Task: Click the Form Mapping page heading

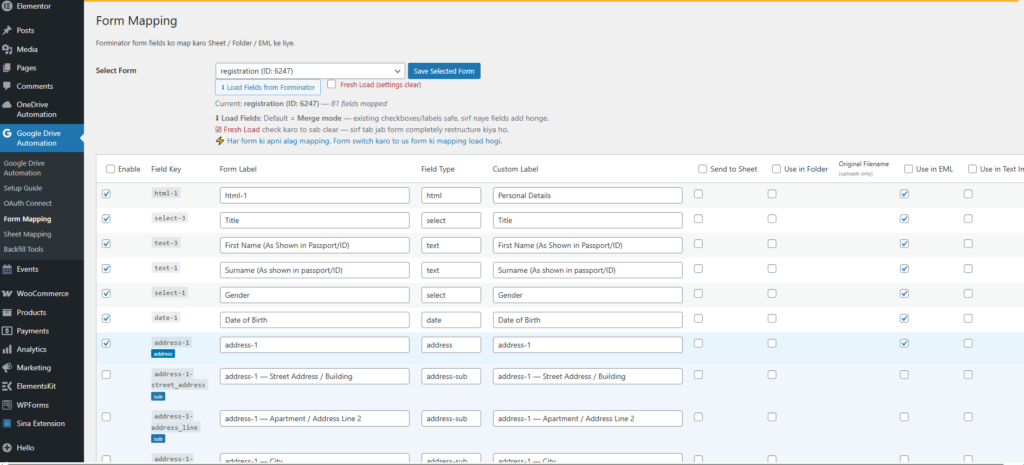Action: pos(136,21)
